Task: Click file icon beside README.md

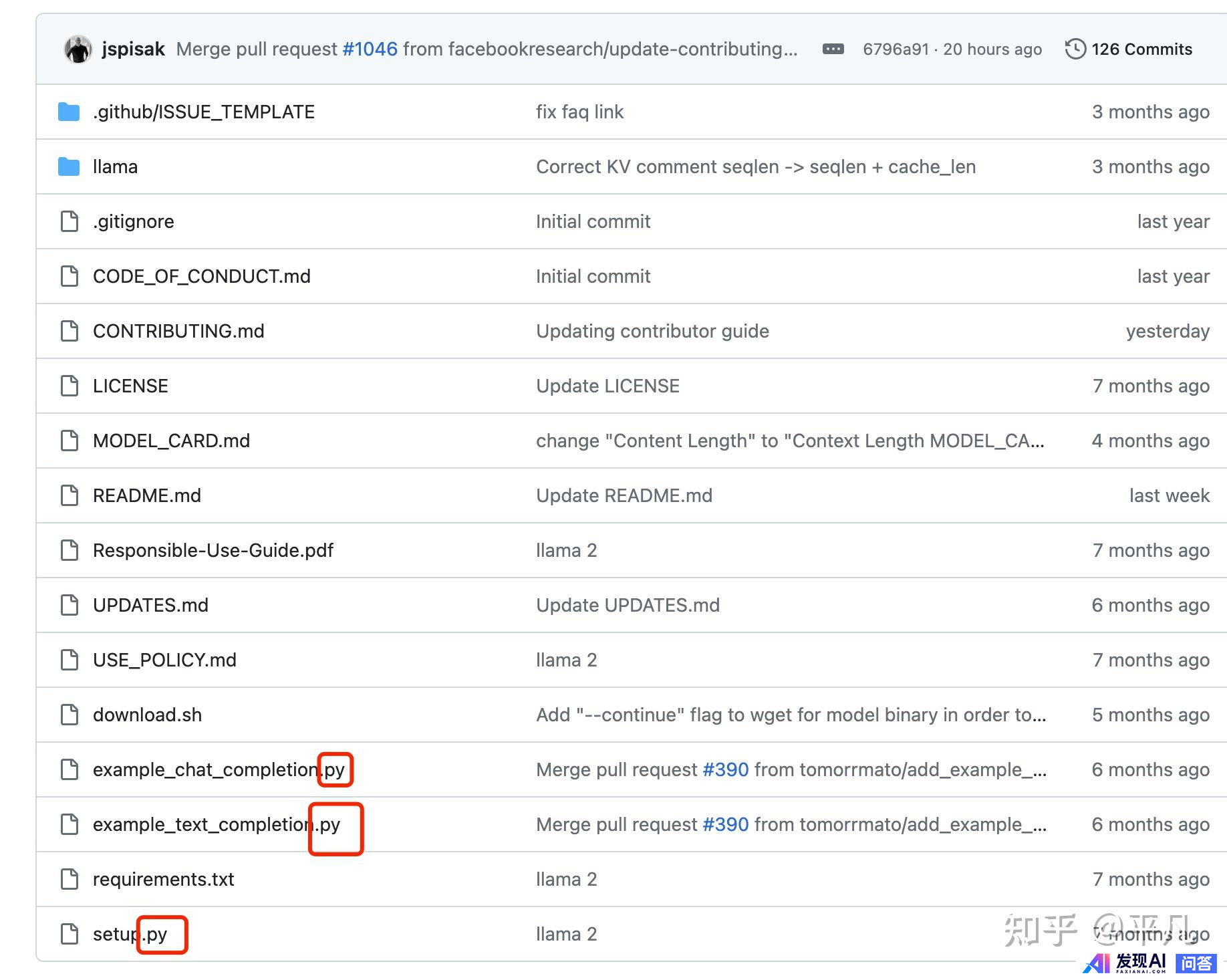Action: tap(70, 495)
